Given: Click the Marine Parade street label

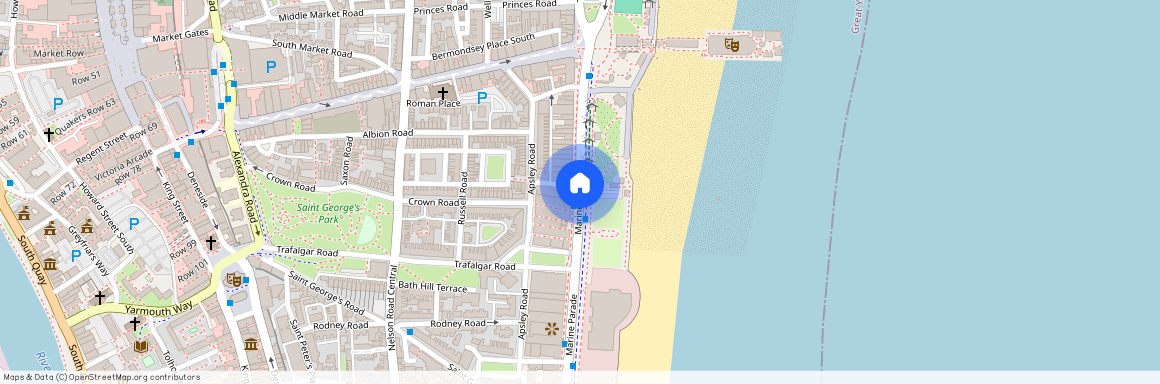Looking at the screenshot, I should coord(572,325).
